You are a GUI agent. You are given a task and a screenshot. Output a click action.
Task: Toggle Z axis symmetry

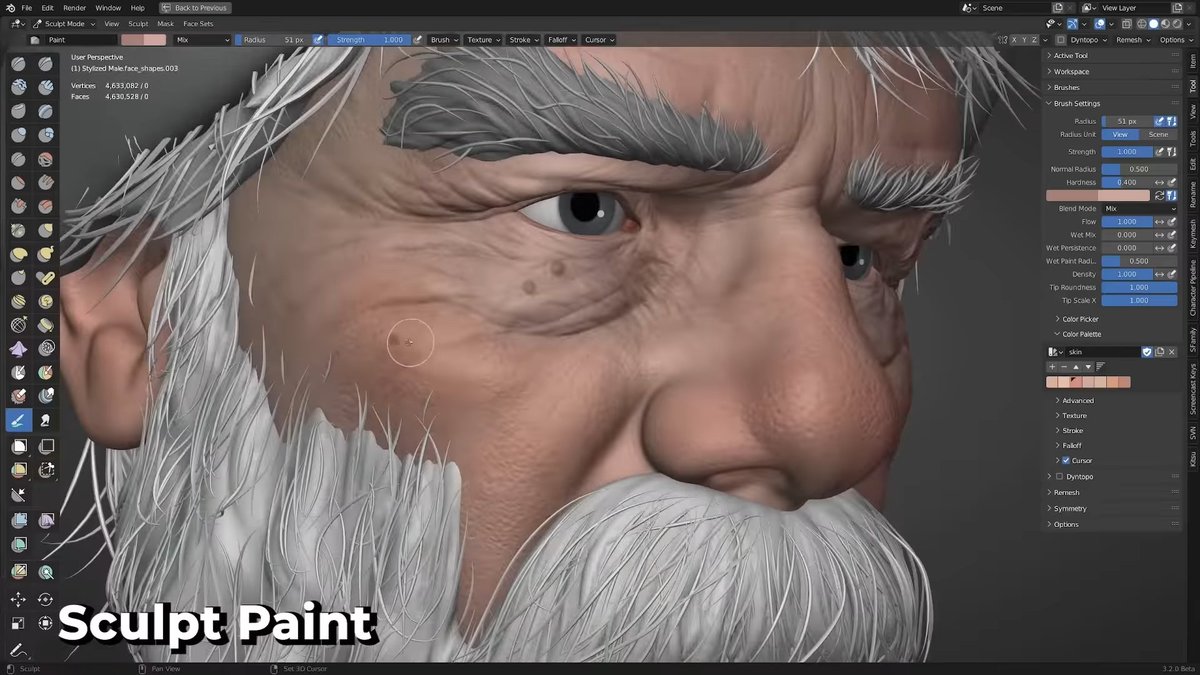[1034, 40]
